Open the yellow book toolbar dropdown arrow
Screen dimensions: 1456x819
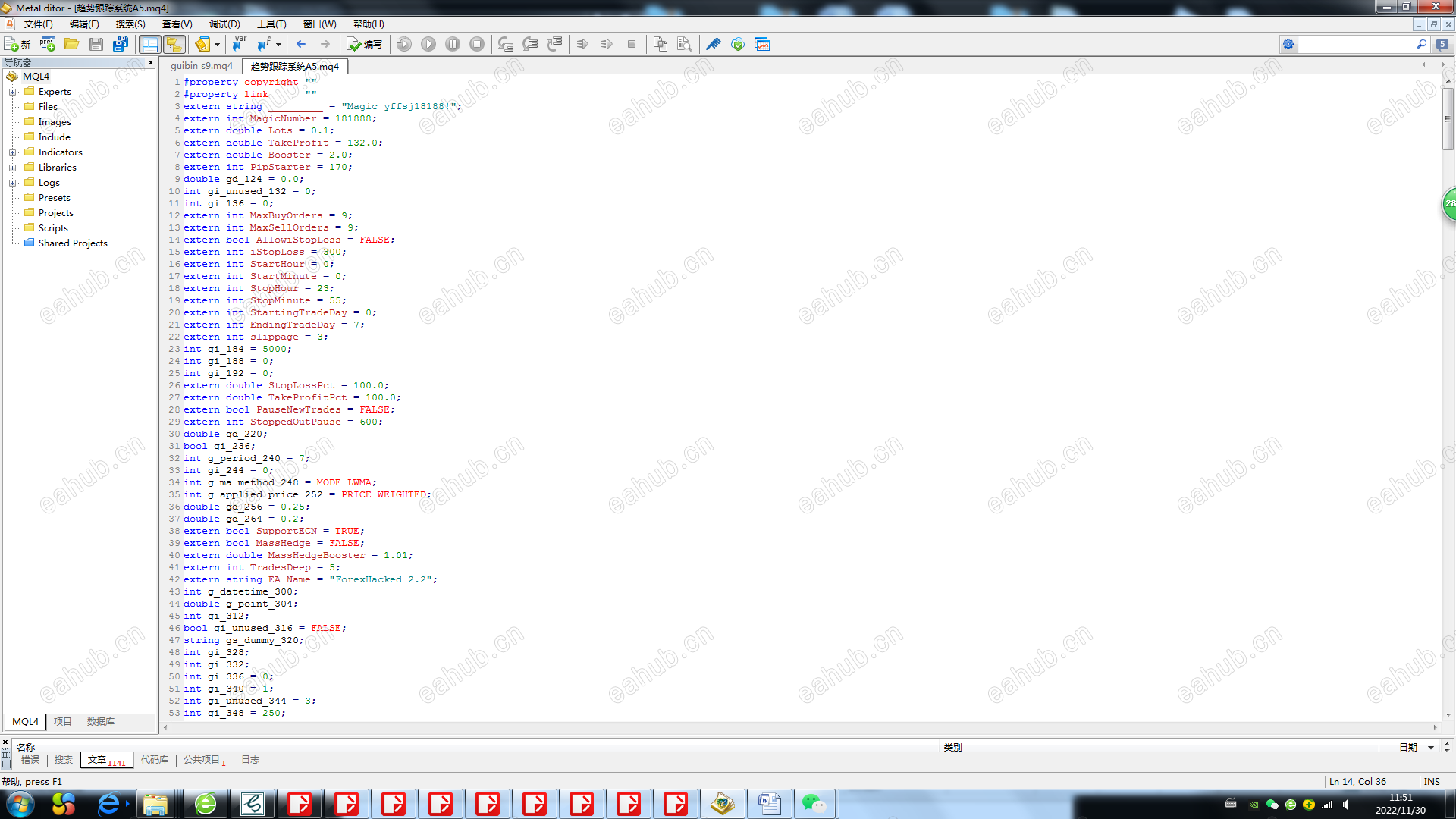(x=217, y=45)
